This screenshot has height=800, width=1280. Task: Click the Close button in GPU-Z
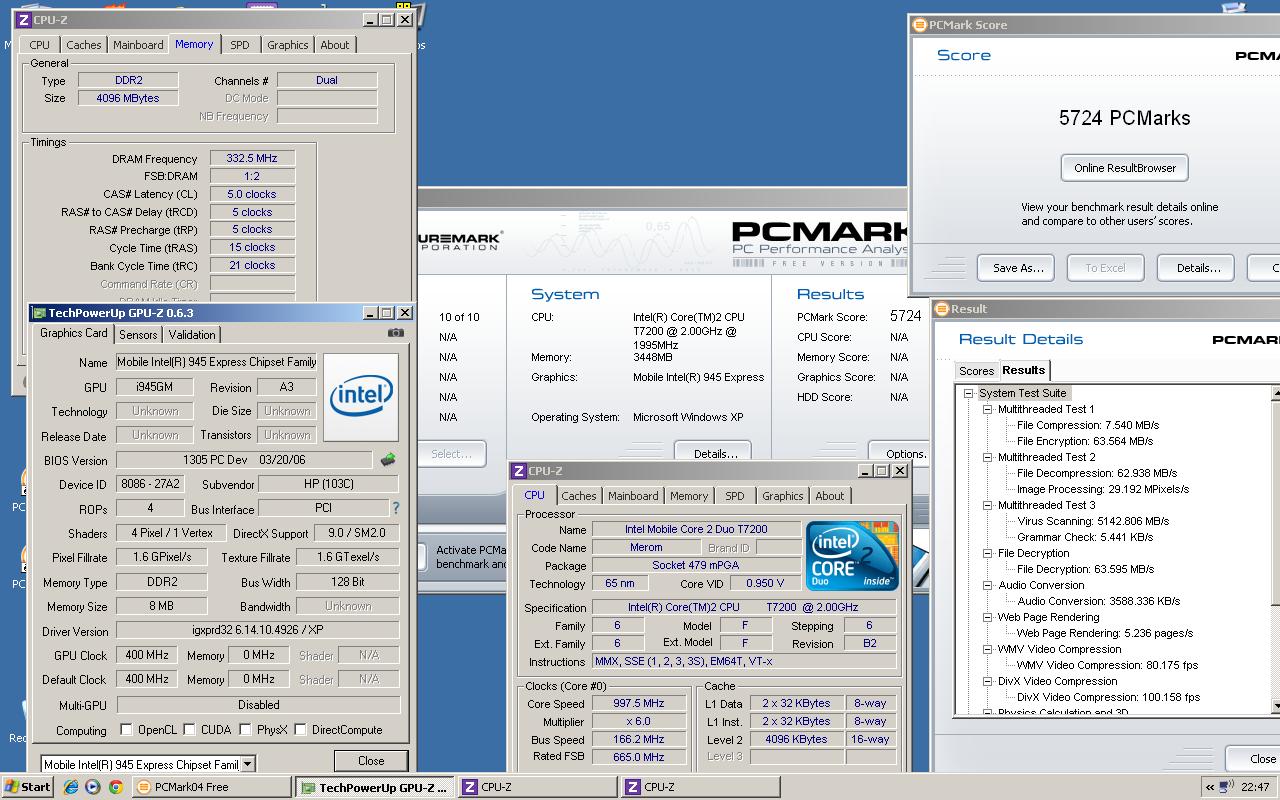coord(371,760)
